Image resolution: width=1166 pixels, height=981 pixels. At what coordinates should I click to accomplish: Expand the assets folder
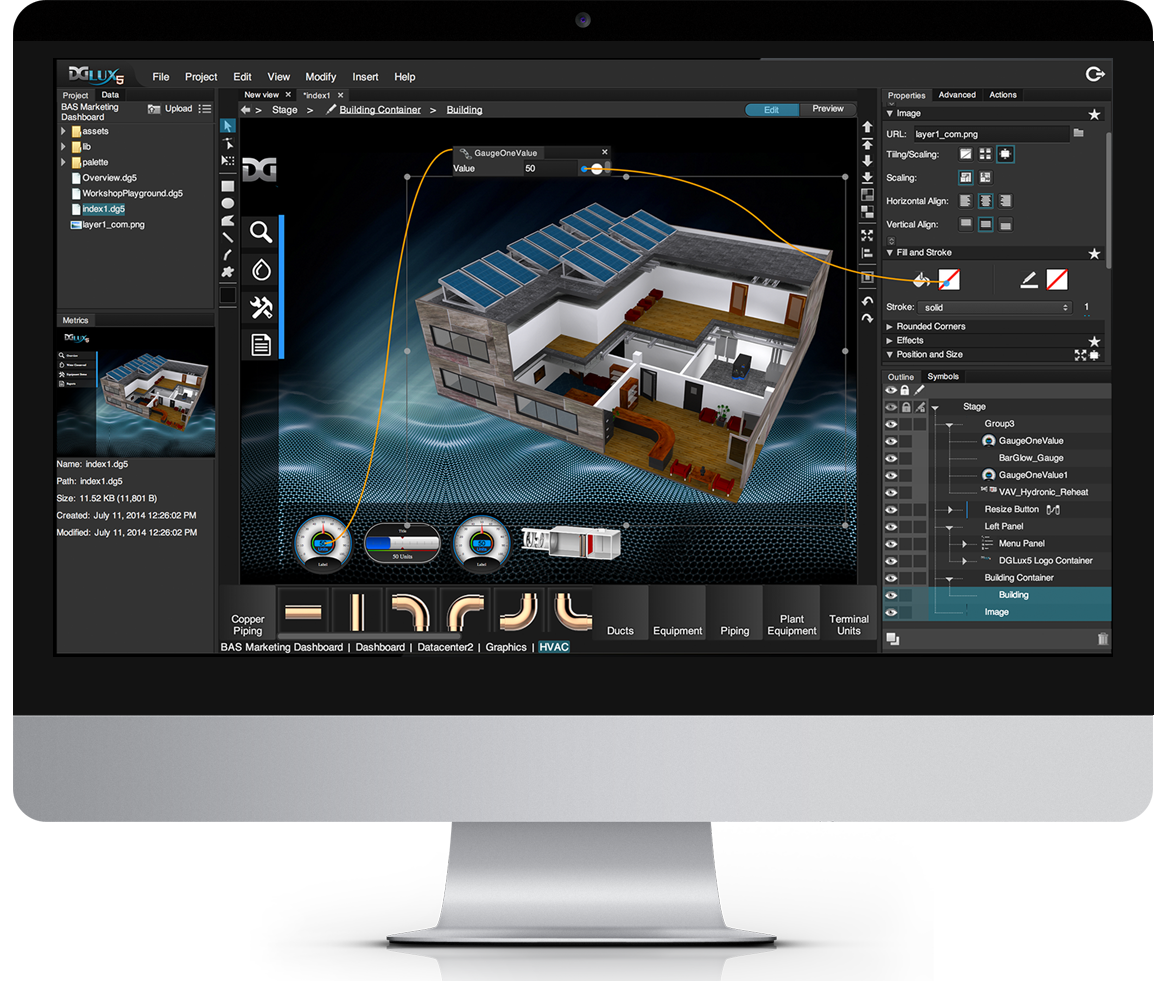pos(64,131)
